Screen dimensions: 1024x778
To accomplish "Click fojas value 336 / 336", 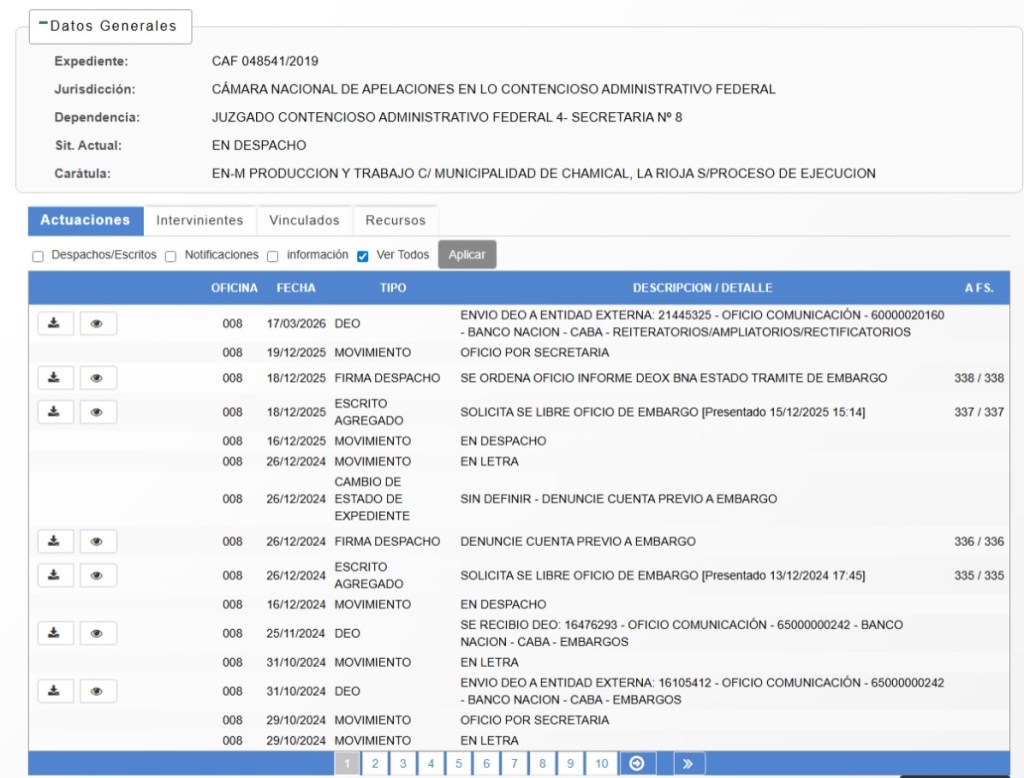I will click(x=979, y=541).
